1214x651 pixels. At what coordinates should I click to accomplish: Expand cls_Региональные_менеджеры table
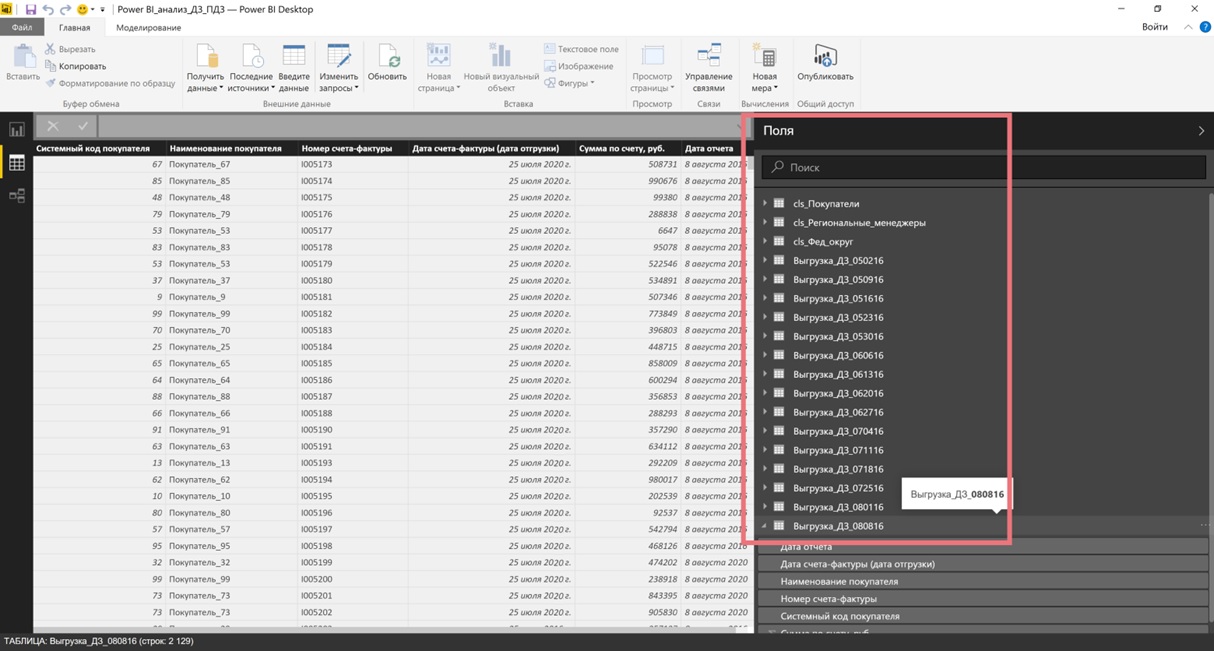pos(765,222)
